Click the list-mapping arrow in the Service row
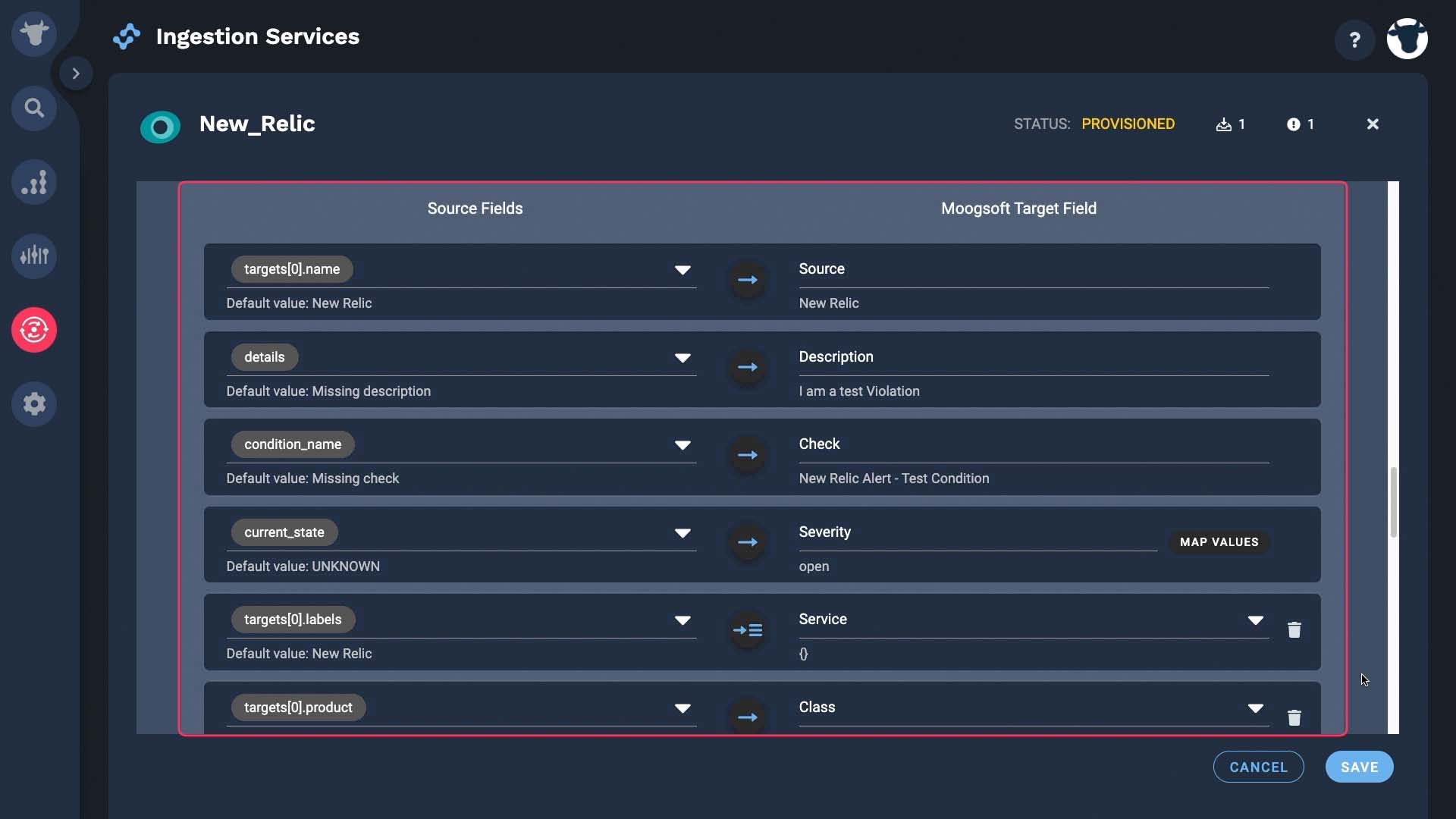1456x819 pixels. [x=748, y=630]
